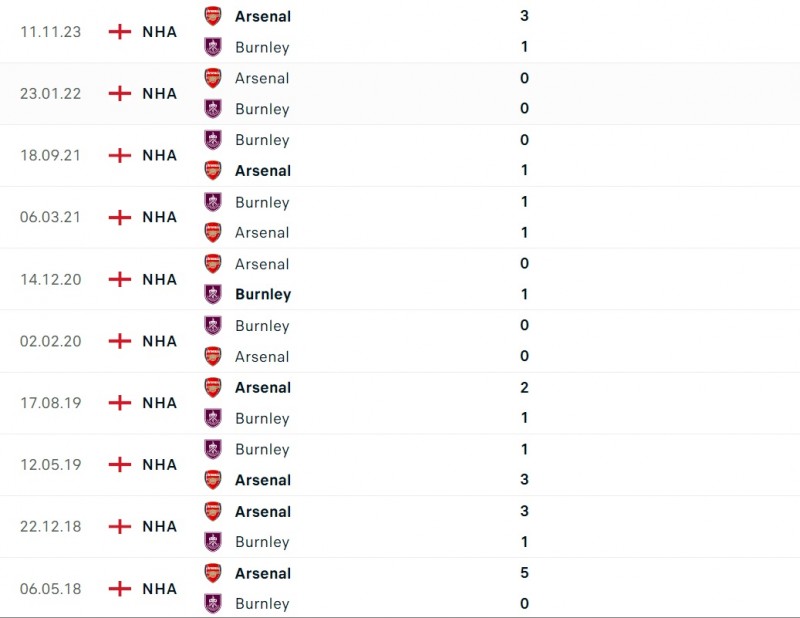Click Arsenal crest in the 06.05.18 match
This screenshot has width=800, height=618.
click(213, 573)
